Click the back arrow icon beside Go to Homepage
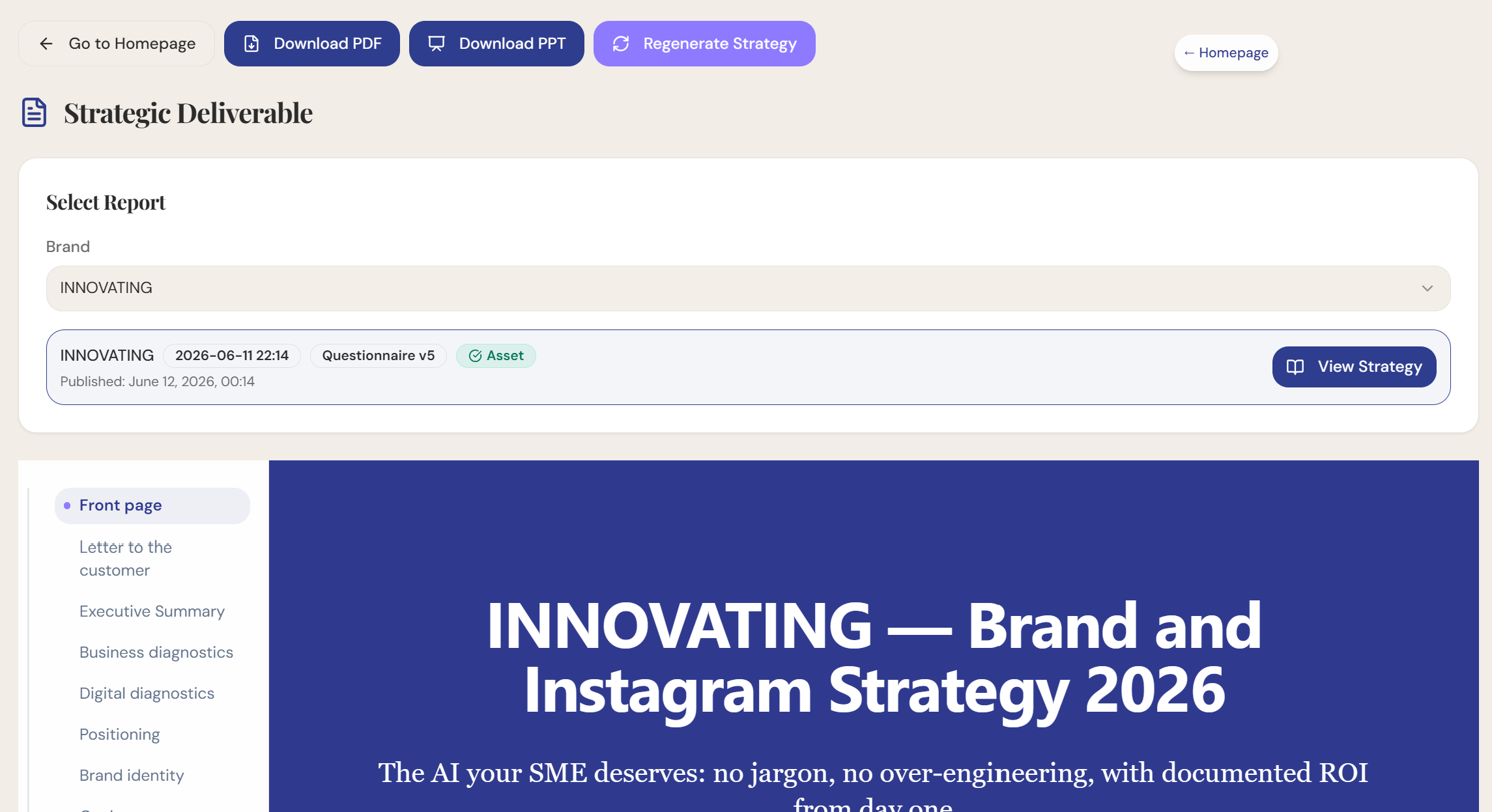The height and width of the screenshot is (812, 1492). 46,44
